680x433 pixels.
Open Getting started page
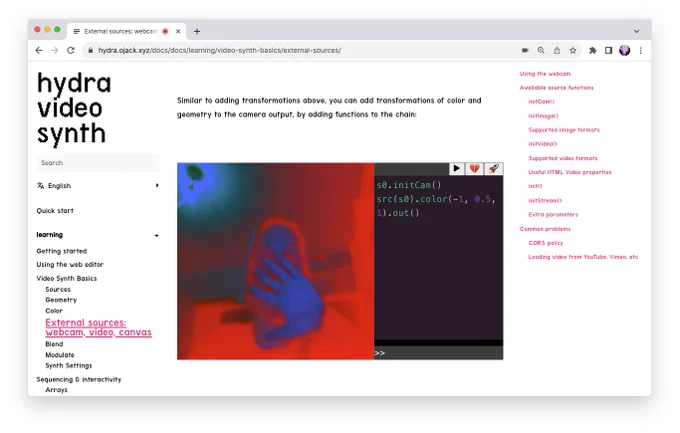click(x=62, y=251)
